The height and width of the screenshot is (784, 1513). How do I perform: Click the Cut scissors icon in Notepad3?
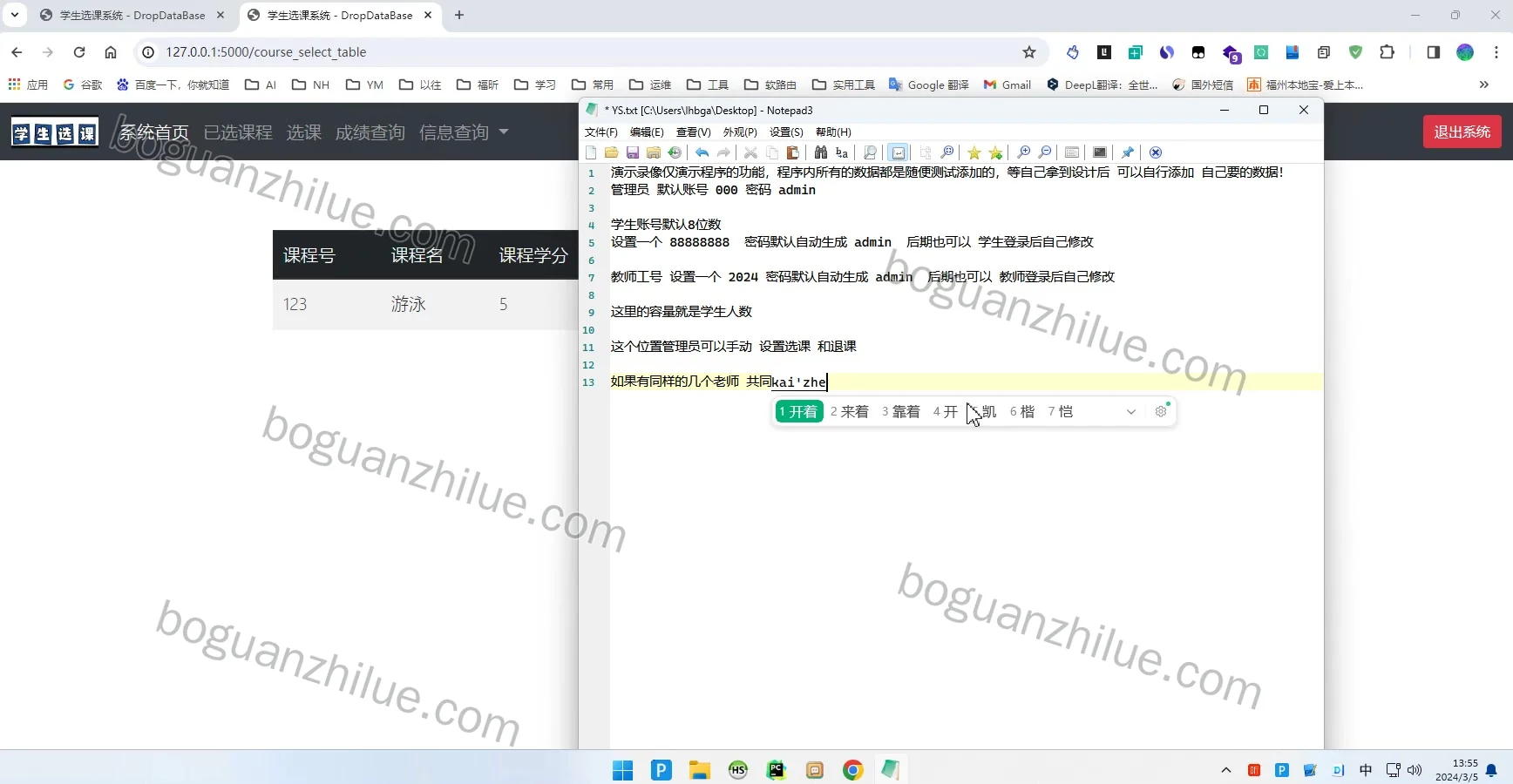[750, 152]
